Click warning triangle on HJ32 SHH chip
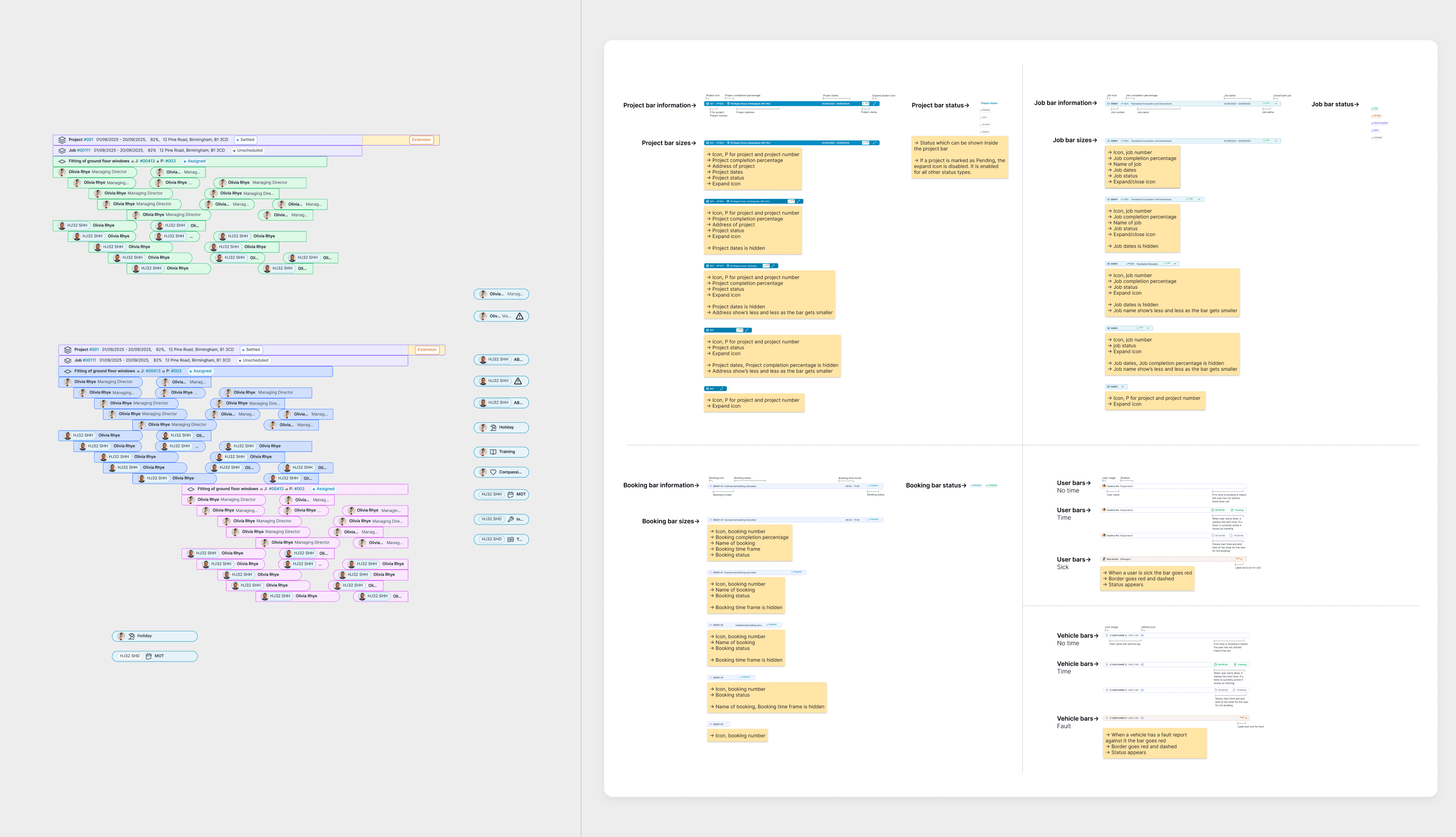Viewport: 1456px width, 837px height. 518,381
